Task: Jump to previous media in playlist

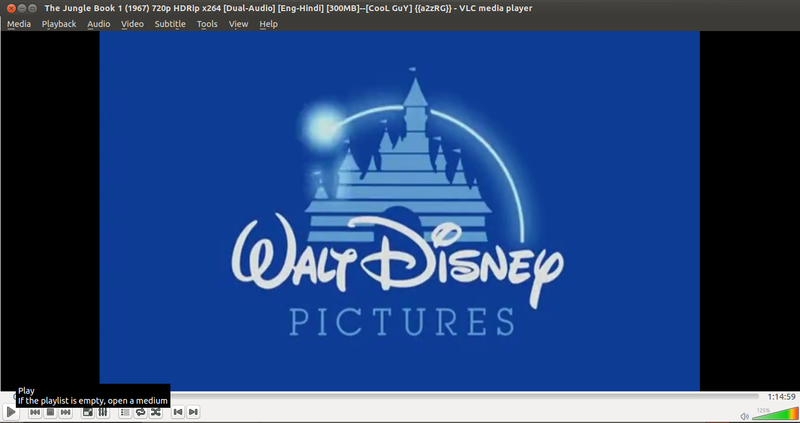Action: tap(35, 412)
